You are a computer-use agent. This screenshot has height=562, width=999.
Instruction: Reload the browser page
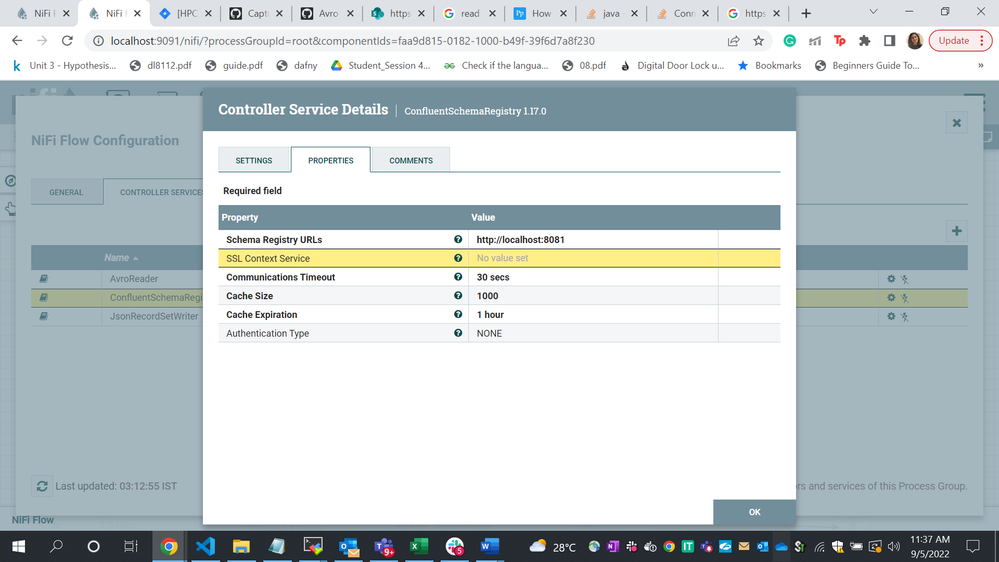[67, 41]
